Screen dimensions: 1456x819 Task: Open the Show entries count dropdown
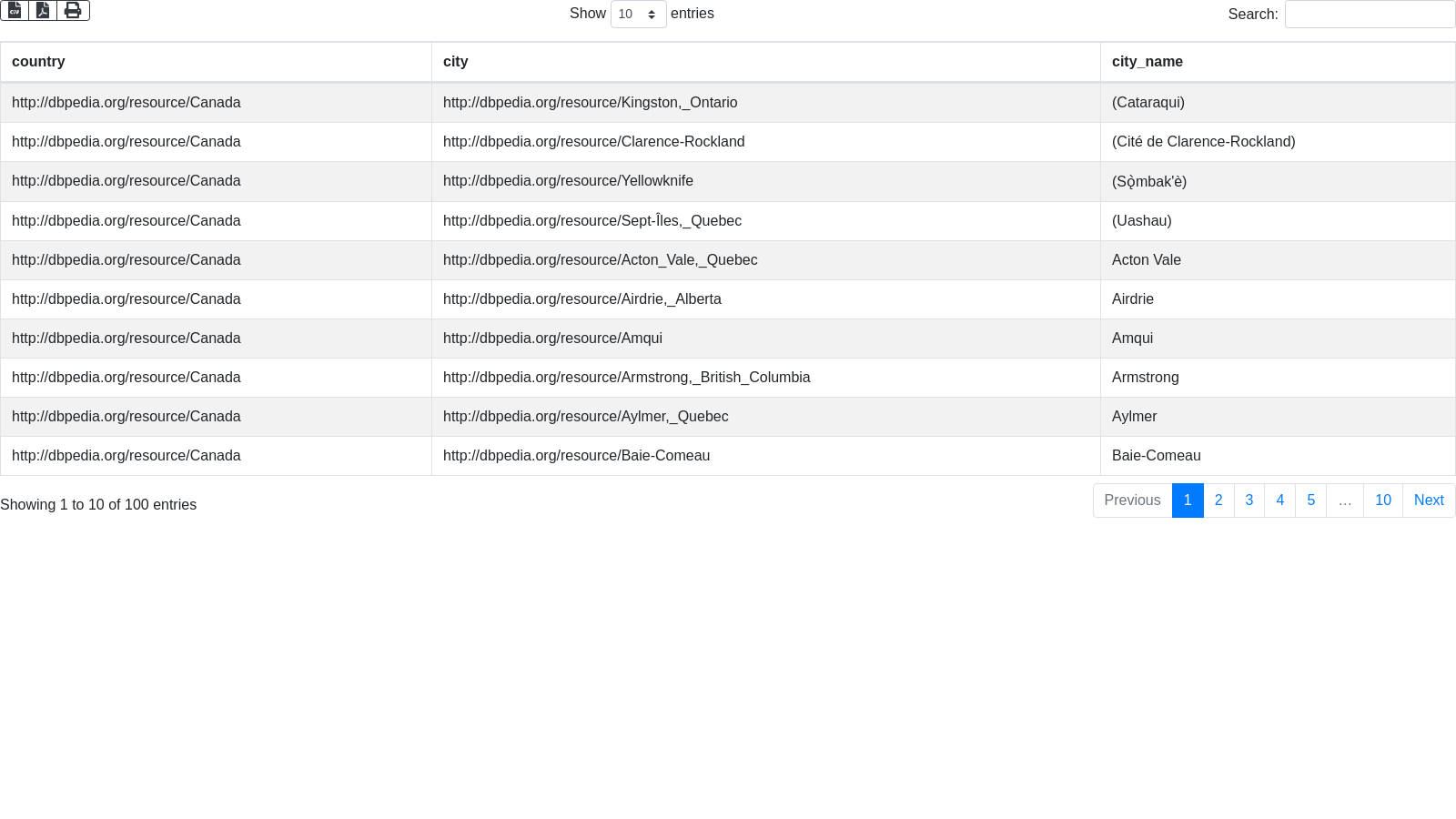[638, 15]
